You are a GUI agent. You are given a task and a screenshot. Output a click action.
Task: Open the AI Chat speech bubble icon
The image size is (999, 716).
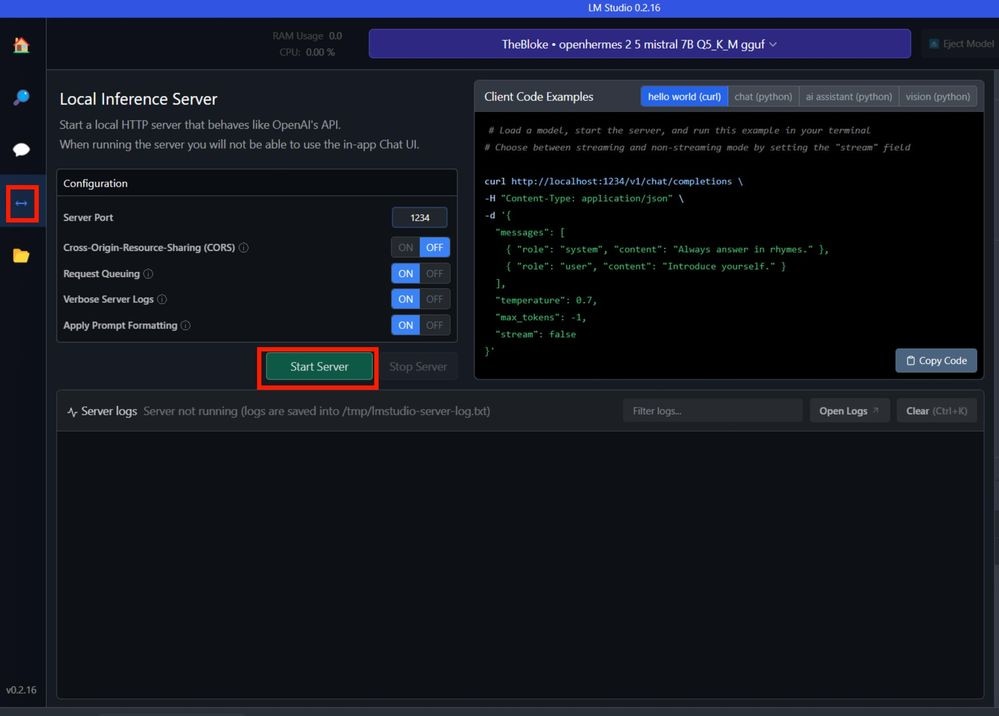point(21,150)
